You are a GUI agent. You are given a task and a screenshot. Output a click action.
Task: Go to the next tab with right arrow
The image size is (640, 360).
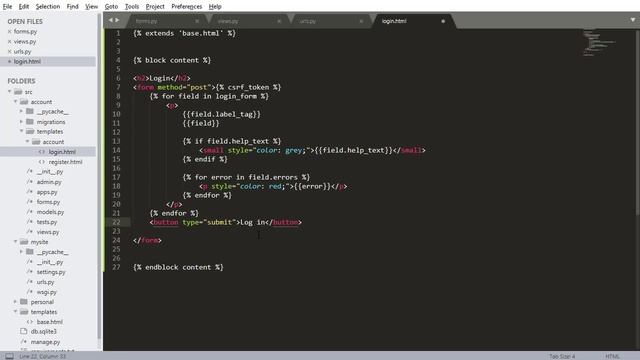coord(117,20)
